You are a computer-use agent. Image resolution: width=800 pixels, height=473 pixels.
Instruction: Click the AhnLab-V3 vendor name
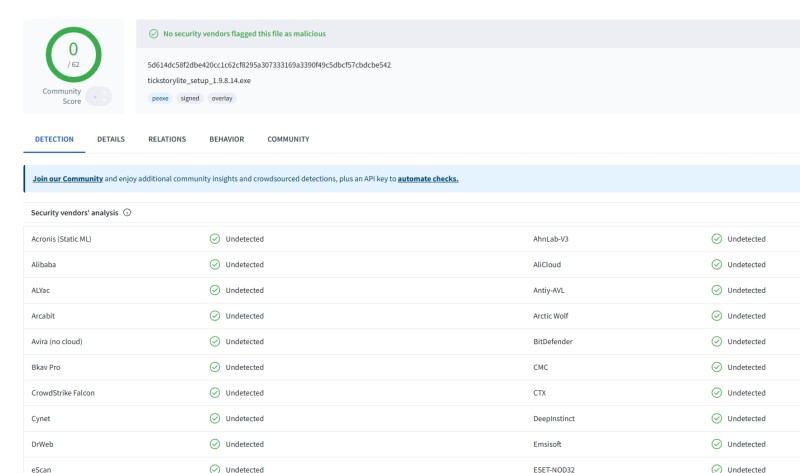tap(551, 239)
